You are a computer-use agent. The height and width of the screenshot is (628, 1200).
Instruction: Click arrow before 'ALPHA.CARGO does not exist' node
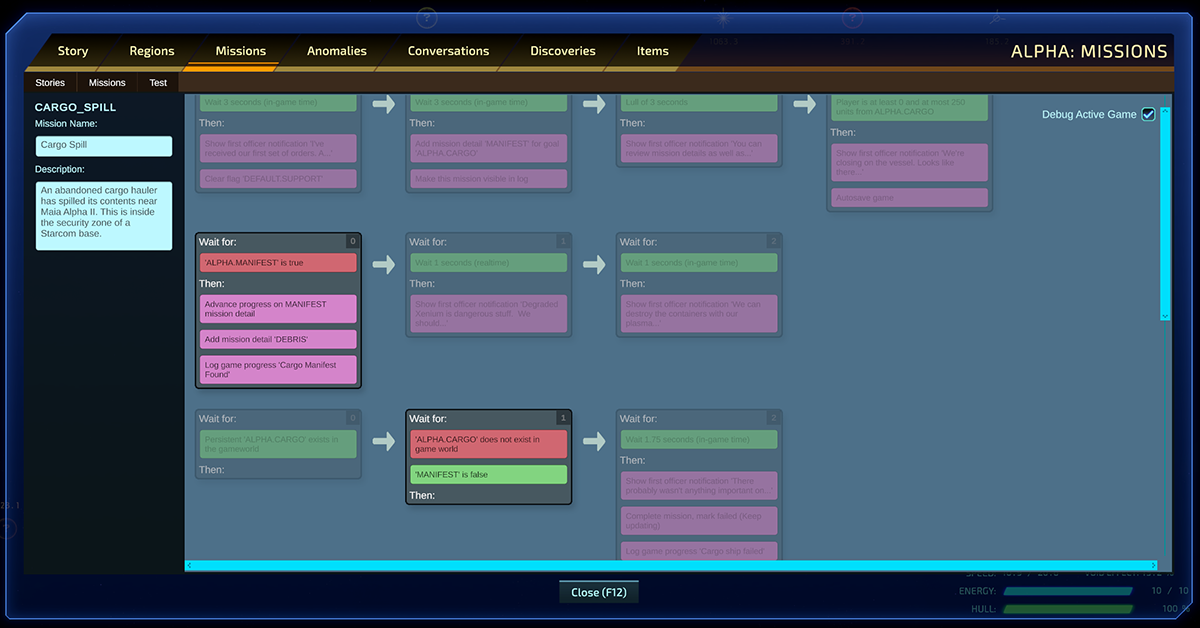pos(383,441)
